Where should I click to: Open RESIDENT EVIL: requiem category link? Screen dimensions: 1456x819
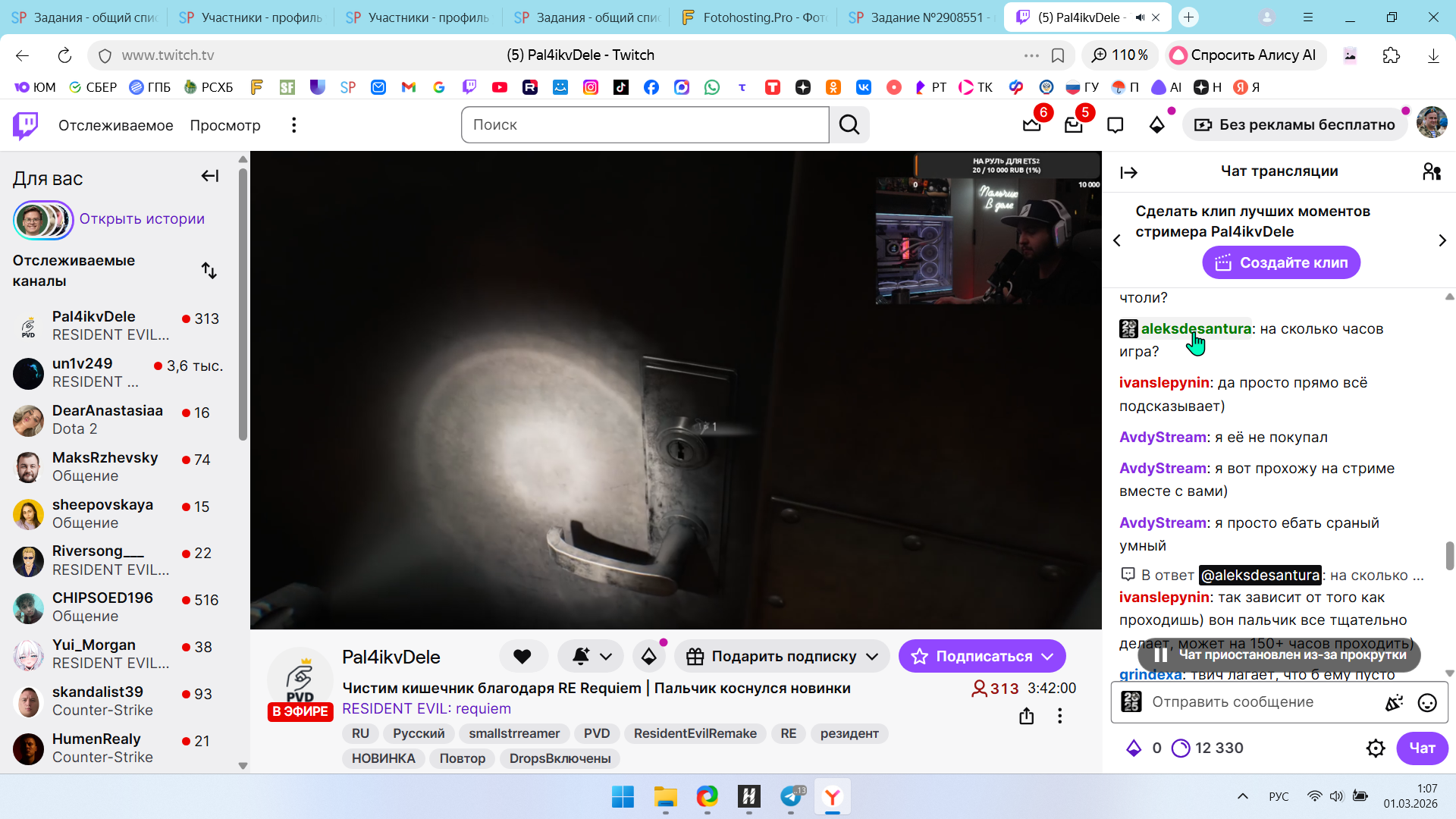tap(426, 709)
